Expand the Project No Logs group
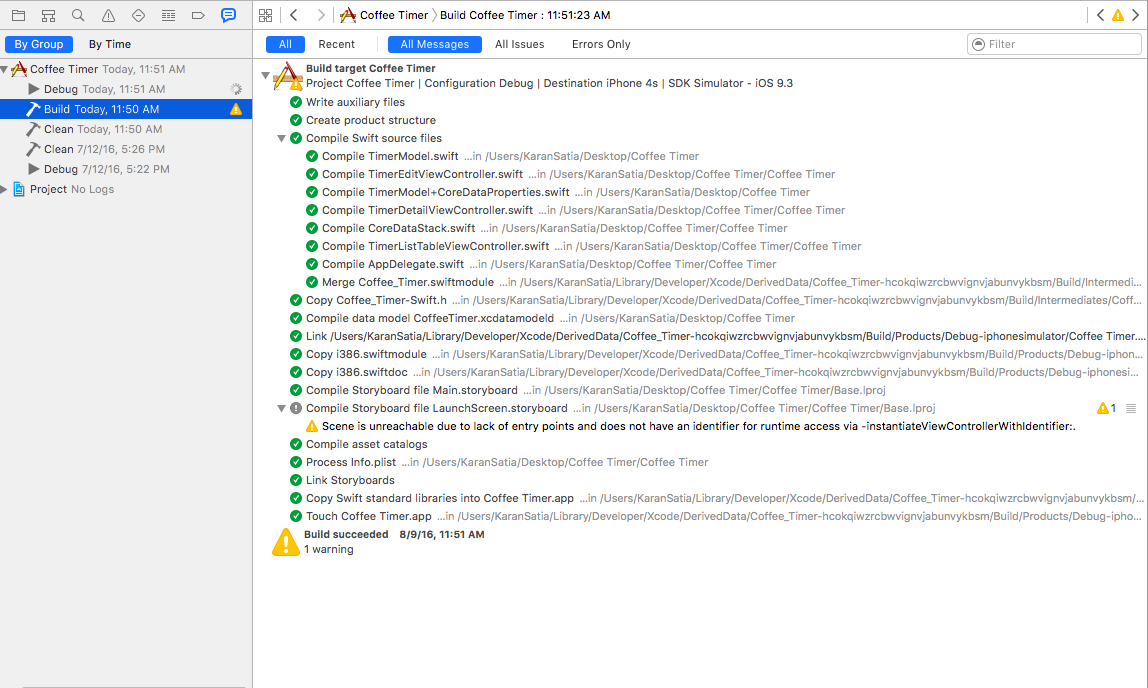Image resolution: width=1148 pixels, height=688 pixels. [4, 190]
